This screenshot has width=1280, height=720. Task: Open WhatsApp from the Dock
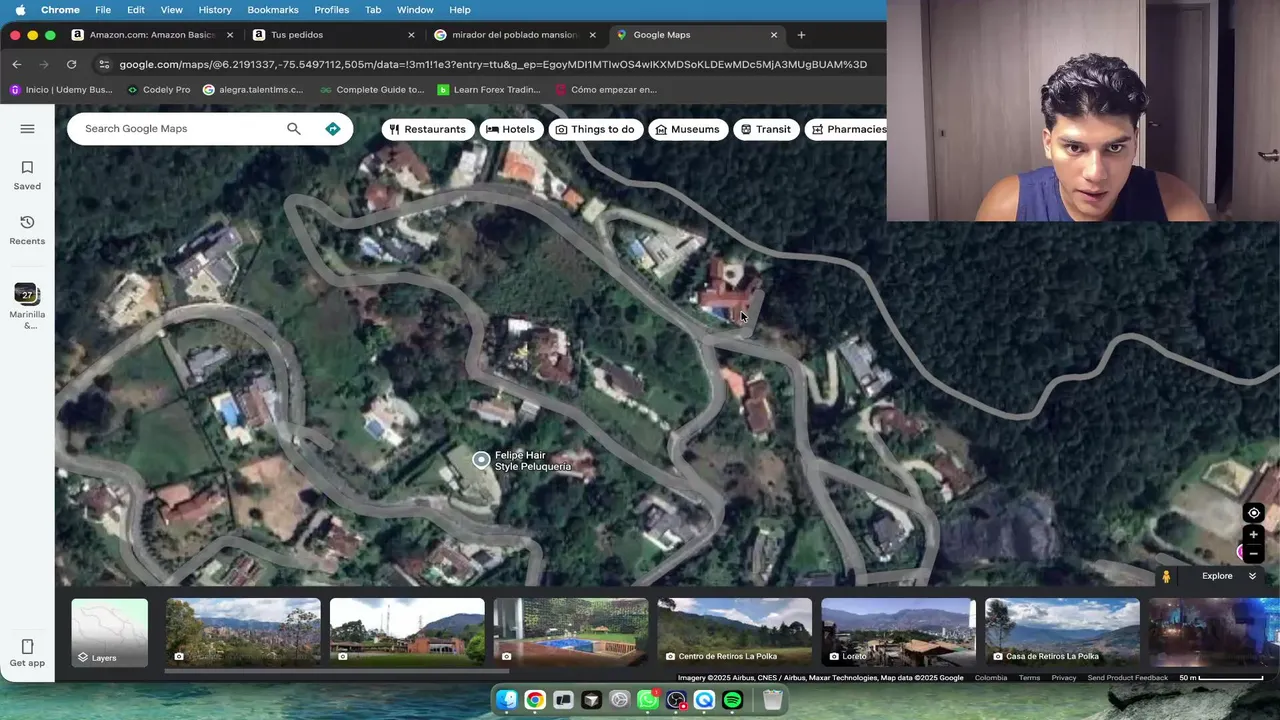click(648, 700)
